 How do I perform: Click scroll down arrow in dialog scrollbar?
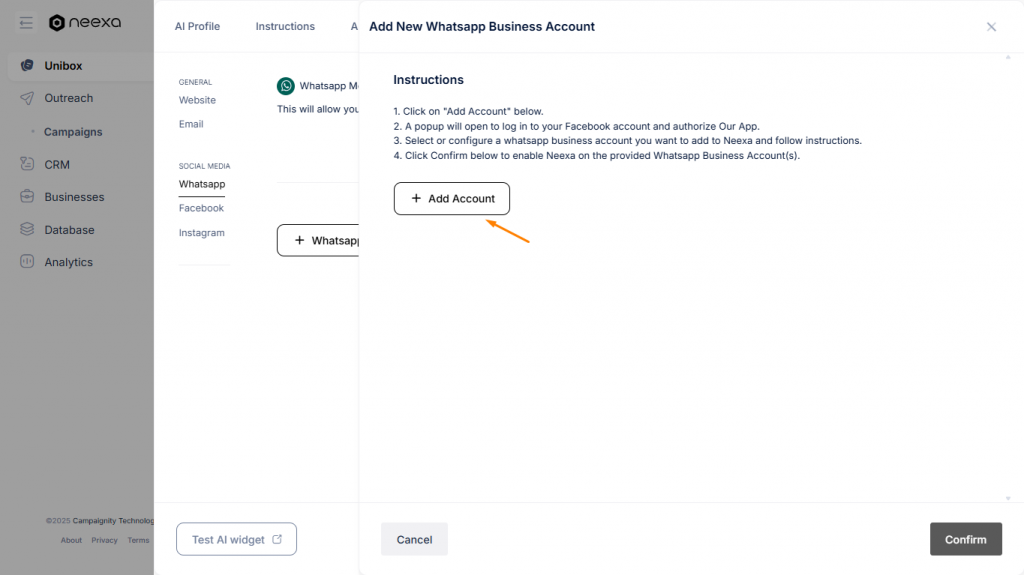point(1008,499)
